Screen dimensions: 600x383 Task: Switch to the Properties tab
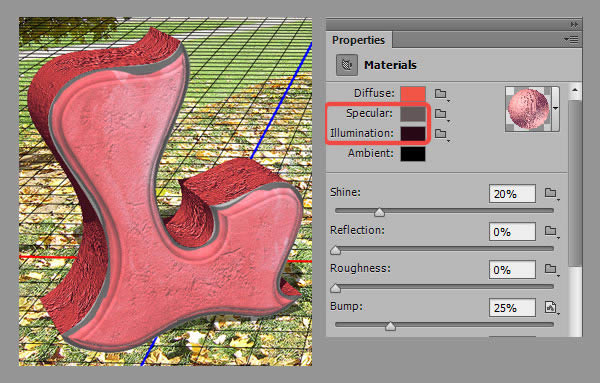point(359,40)
